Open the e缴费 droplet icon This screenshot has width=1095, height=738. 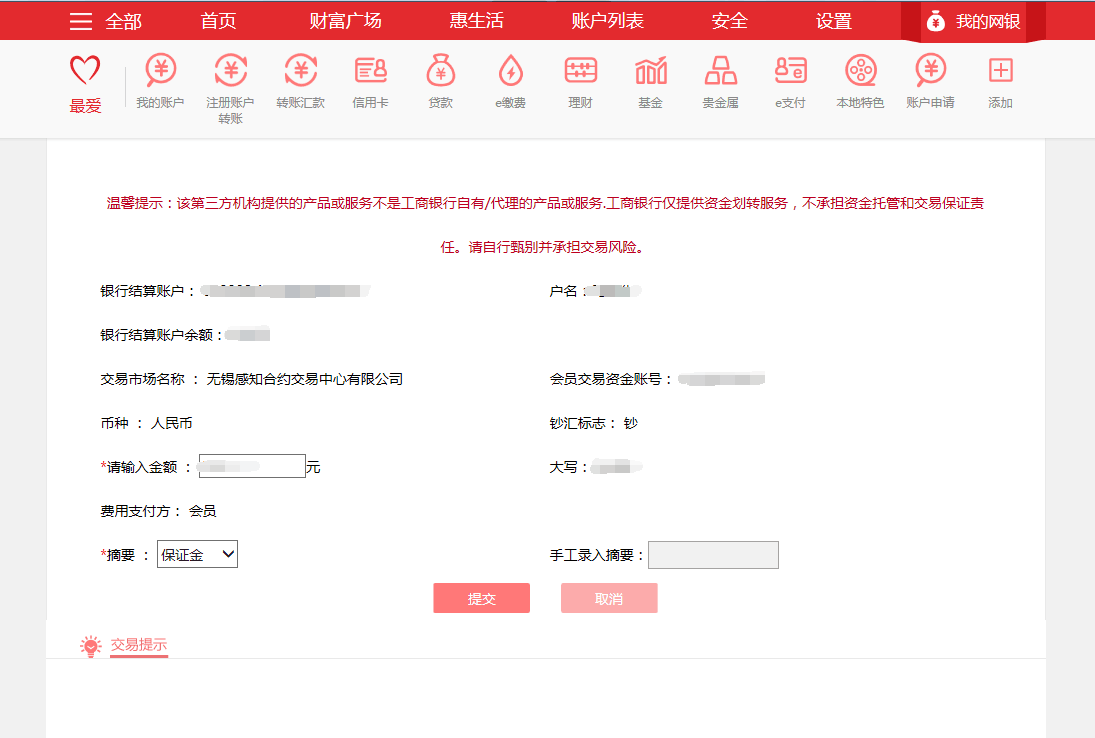(x=510, y=70)
